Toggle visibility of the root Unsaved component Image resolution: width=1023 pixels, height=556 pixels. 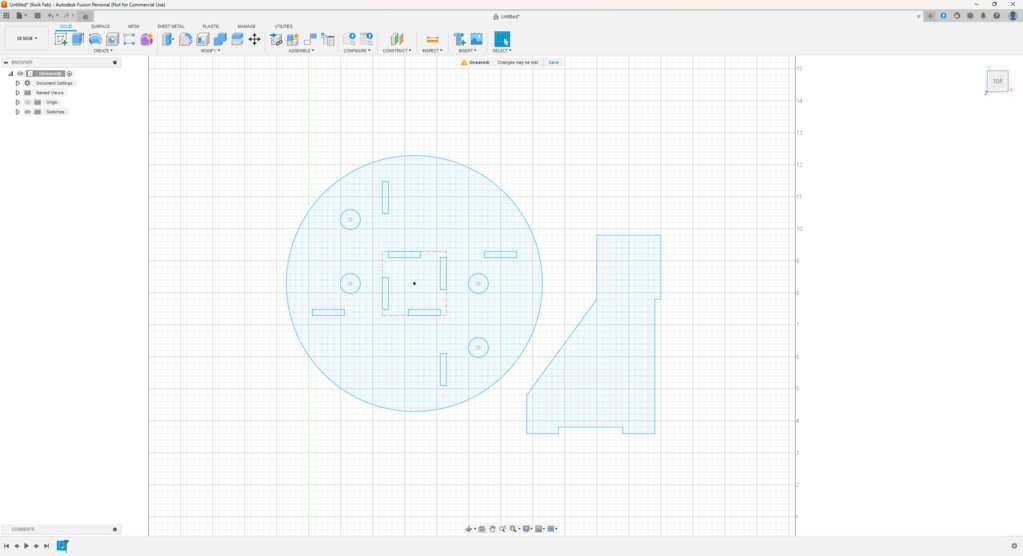tap(20, 74)
